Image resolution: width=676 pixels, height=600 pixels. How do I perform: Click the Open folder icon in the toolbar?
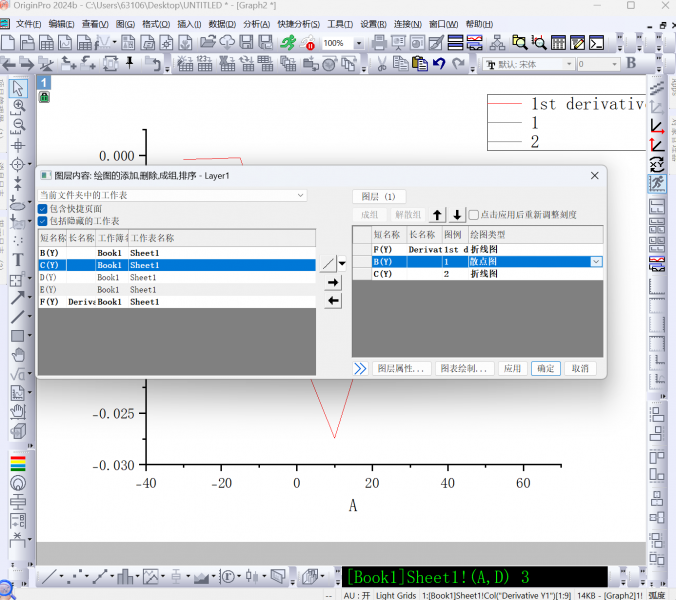tap(208, 43)
